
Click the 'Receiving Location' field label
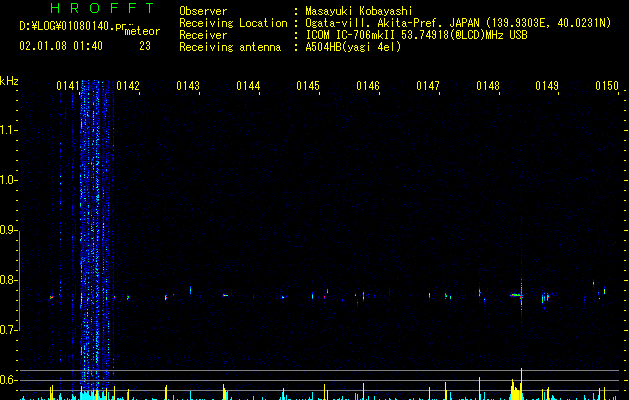click(233, 23)
